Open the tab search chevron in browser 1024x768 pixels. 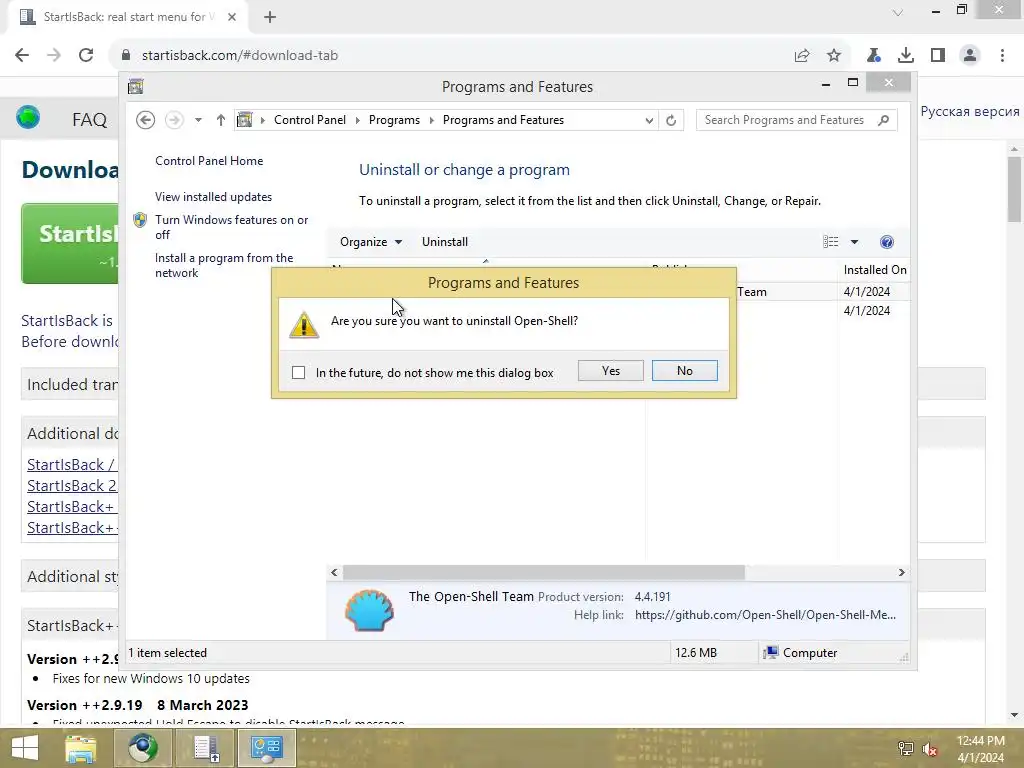click(x=898, y=12)
